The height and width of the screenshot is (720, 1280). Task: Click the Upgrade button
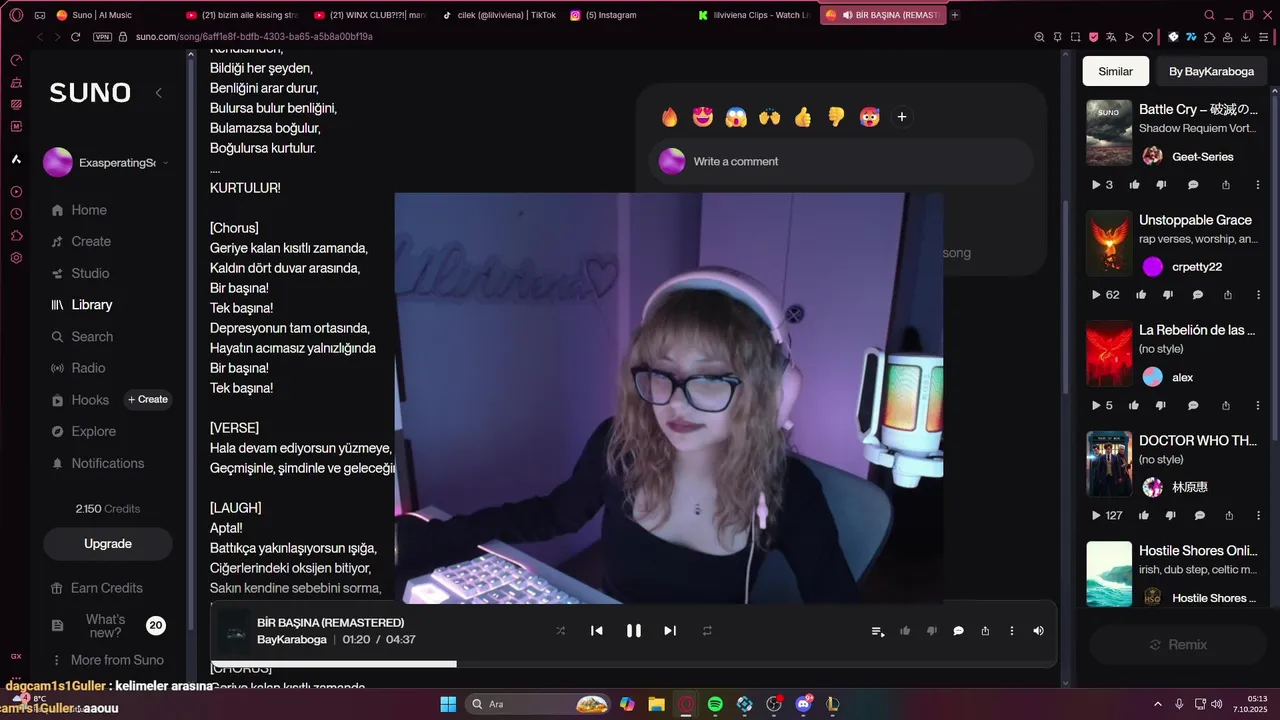click(108, 544)
